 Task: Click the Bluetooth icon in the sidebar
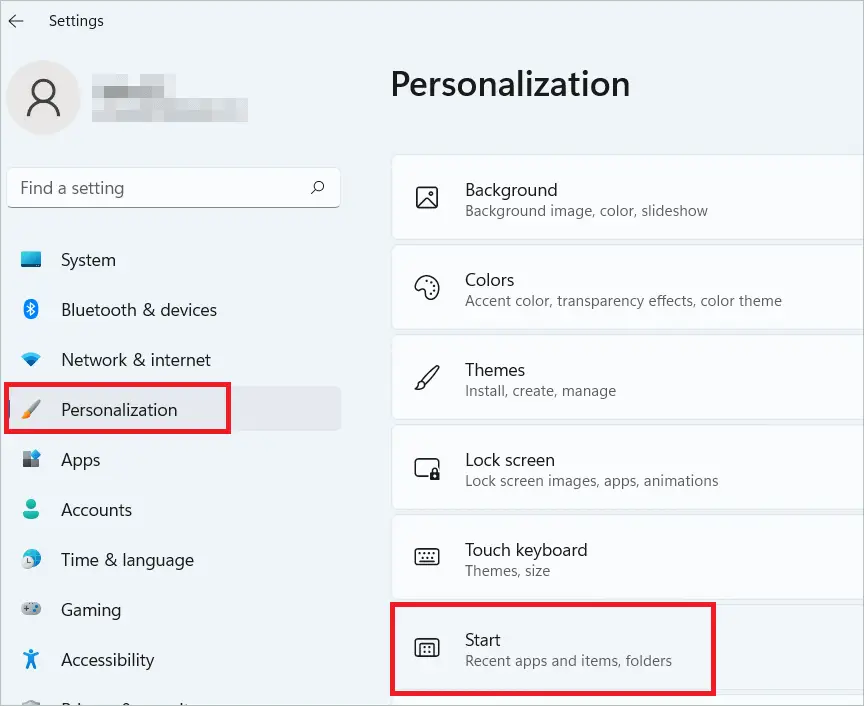(x=33, y=310)
